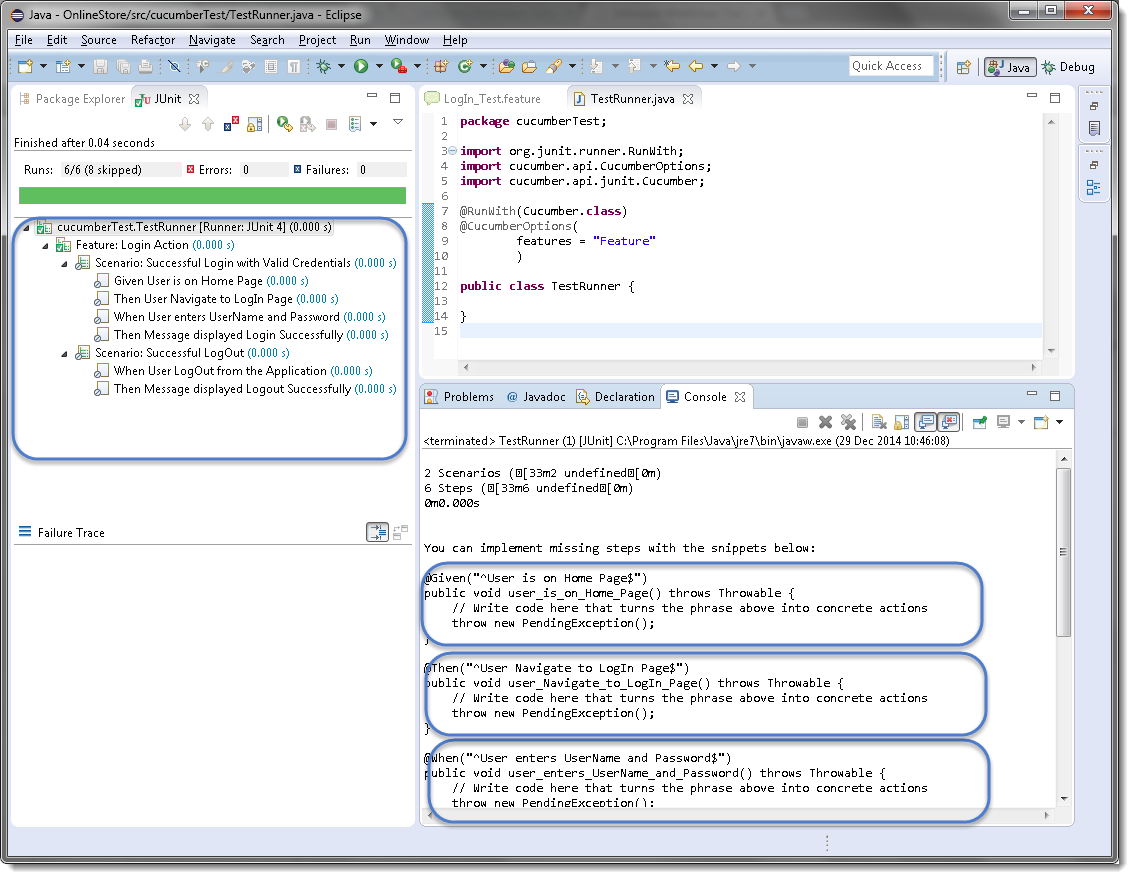Click the Console vertical scrollbar thumb
The height and width of the screenshot is (879, 1134).
coord(1063,552)
